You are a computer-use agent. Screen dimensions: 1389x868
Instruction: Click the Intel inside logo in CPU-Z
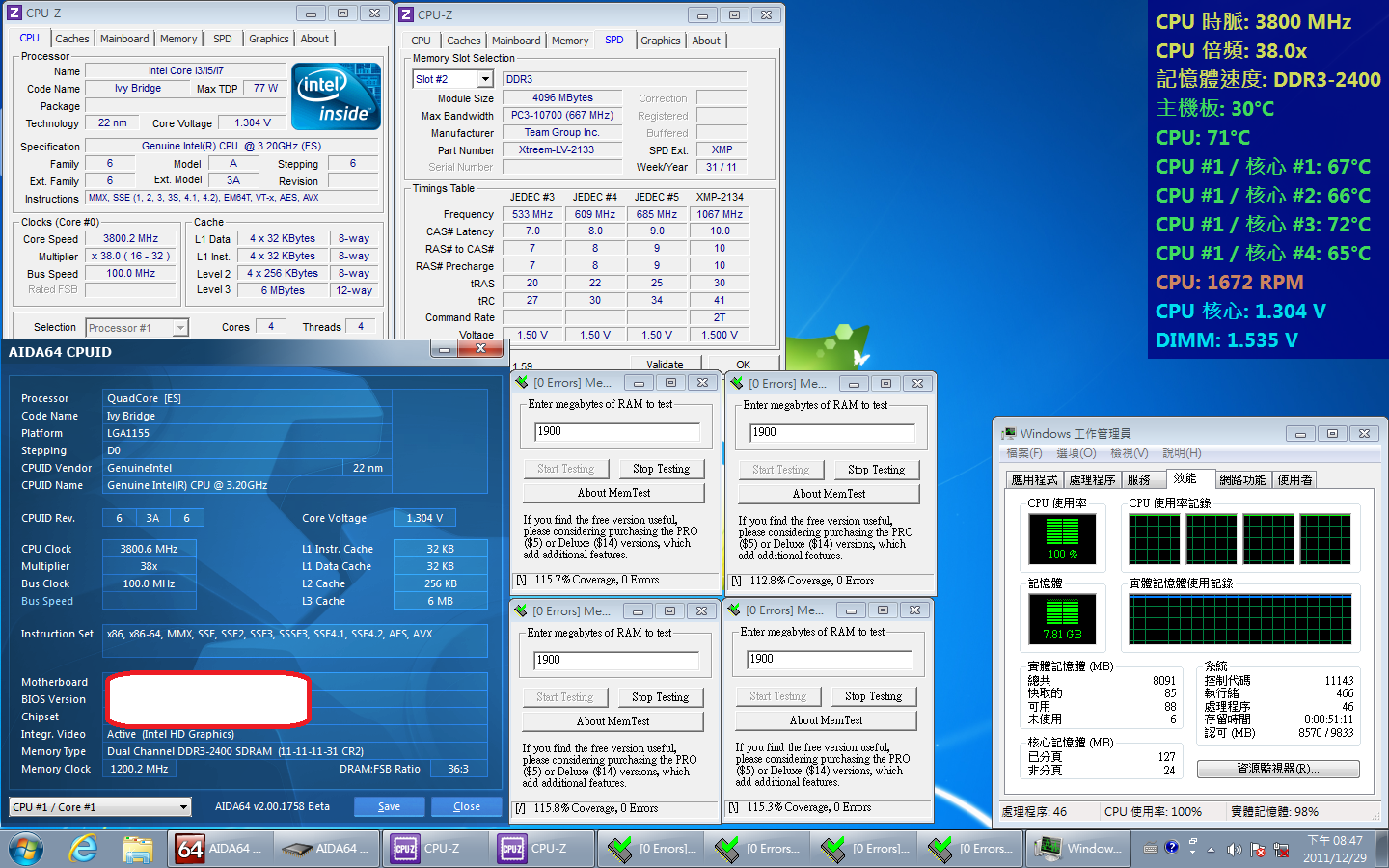click(337, 96)
